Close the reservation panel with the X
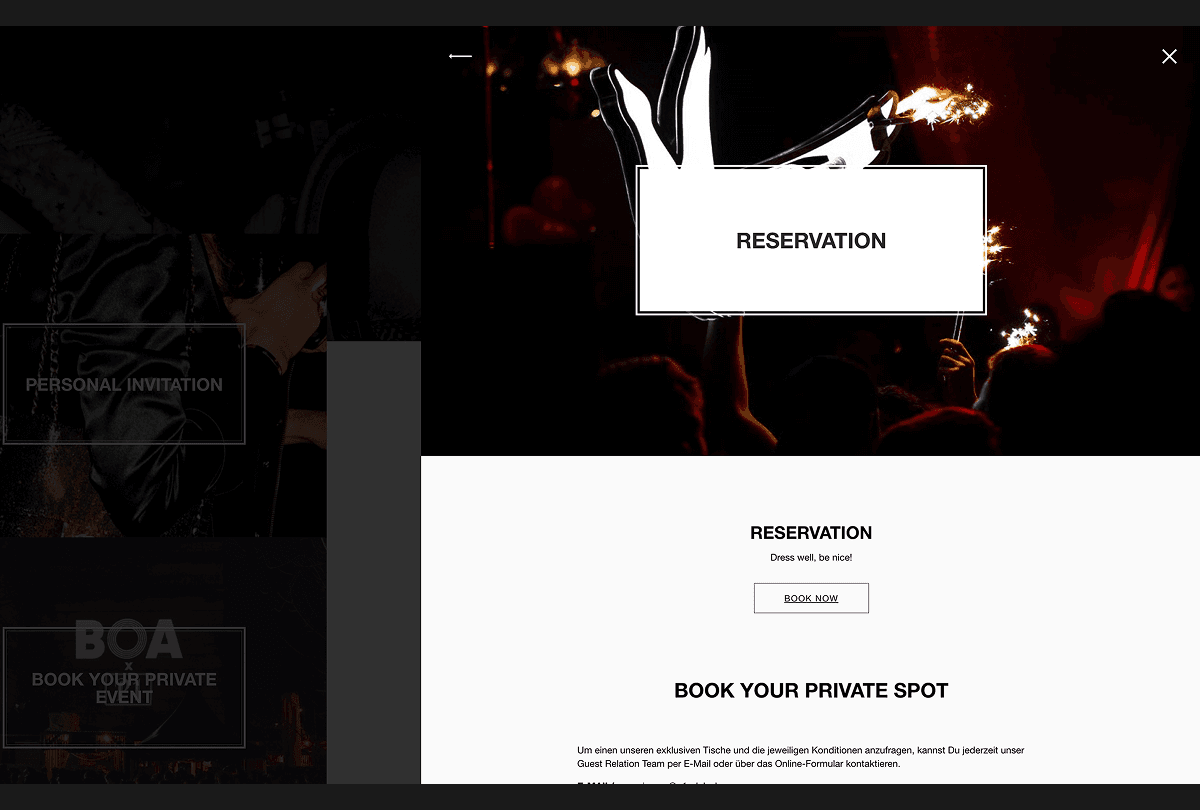 1169,56
